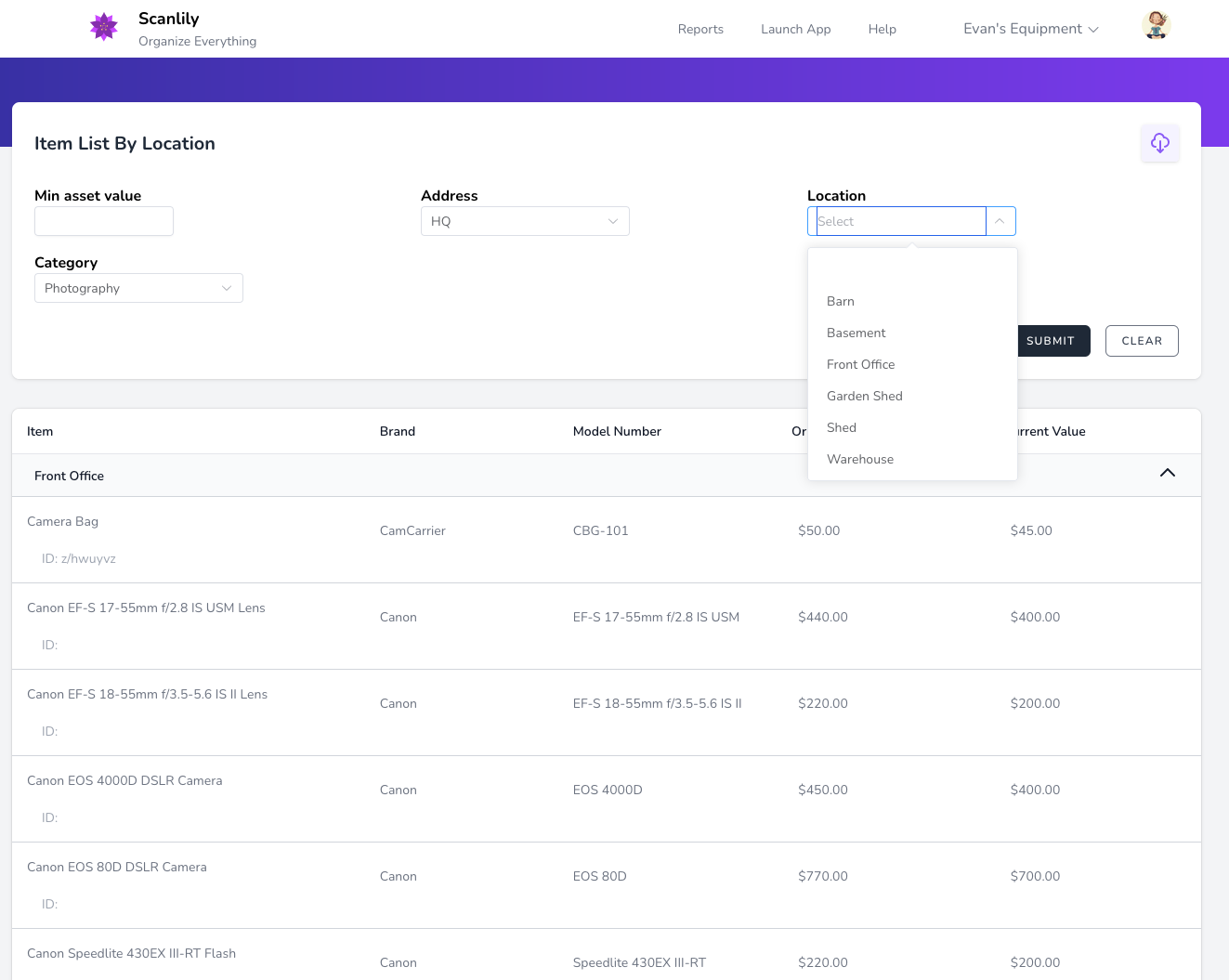Select Basement in the Location options
This screenshot has height=980, width=1229.
point(856,333)
